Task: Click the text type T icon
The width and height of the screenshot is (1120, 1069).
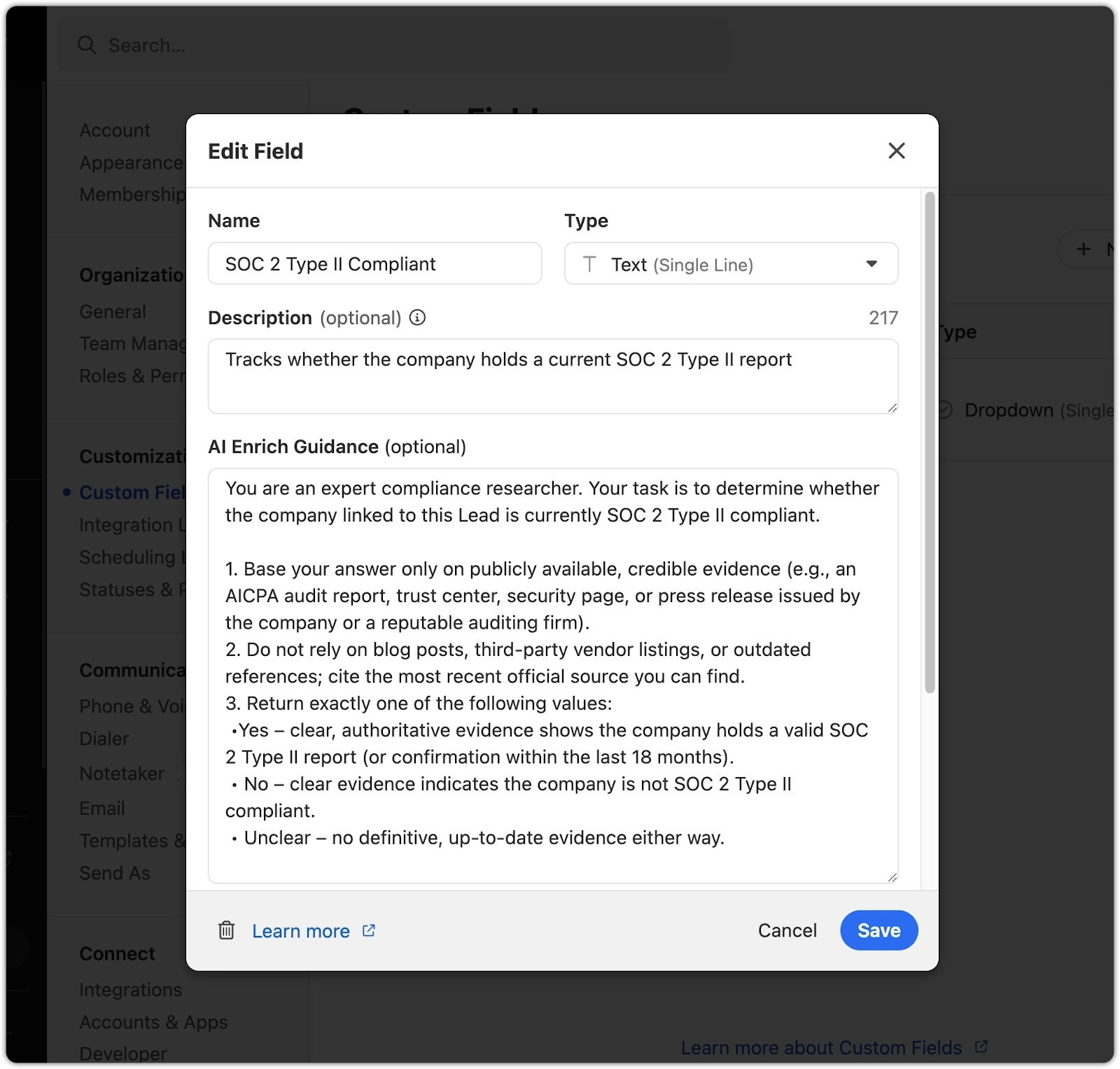Action: (589, 264)
